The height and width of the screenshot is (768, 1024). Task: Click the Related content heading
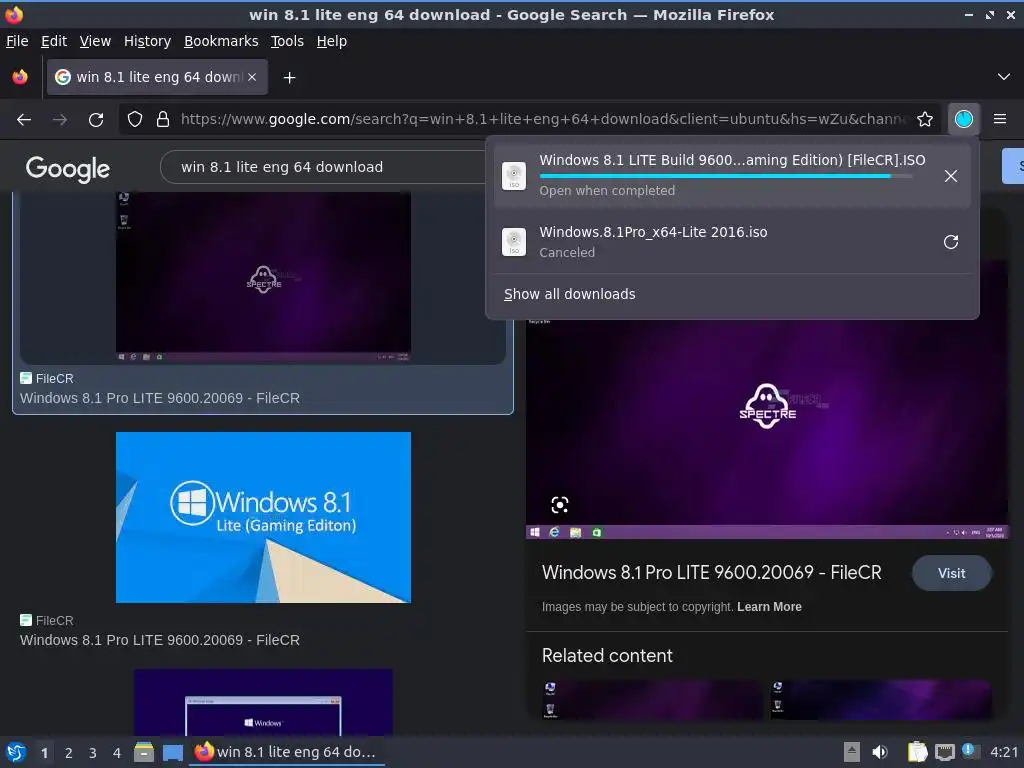607,656
